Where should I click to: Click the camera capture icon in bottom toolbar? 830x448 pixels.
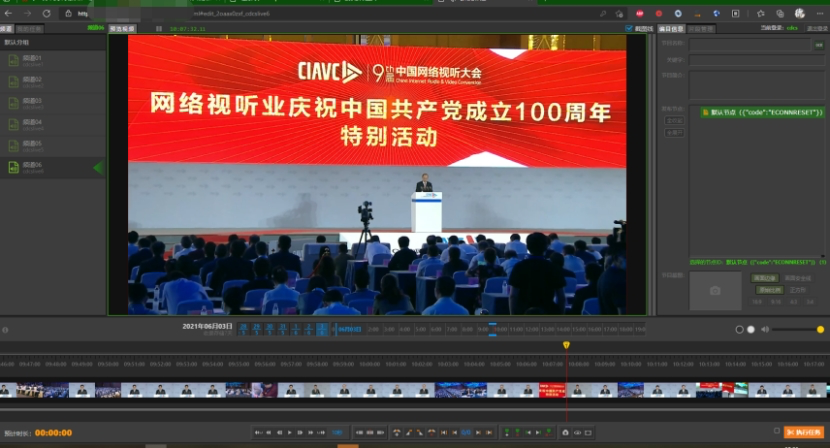click(x=565, y=432)
